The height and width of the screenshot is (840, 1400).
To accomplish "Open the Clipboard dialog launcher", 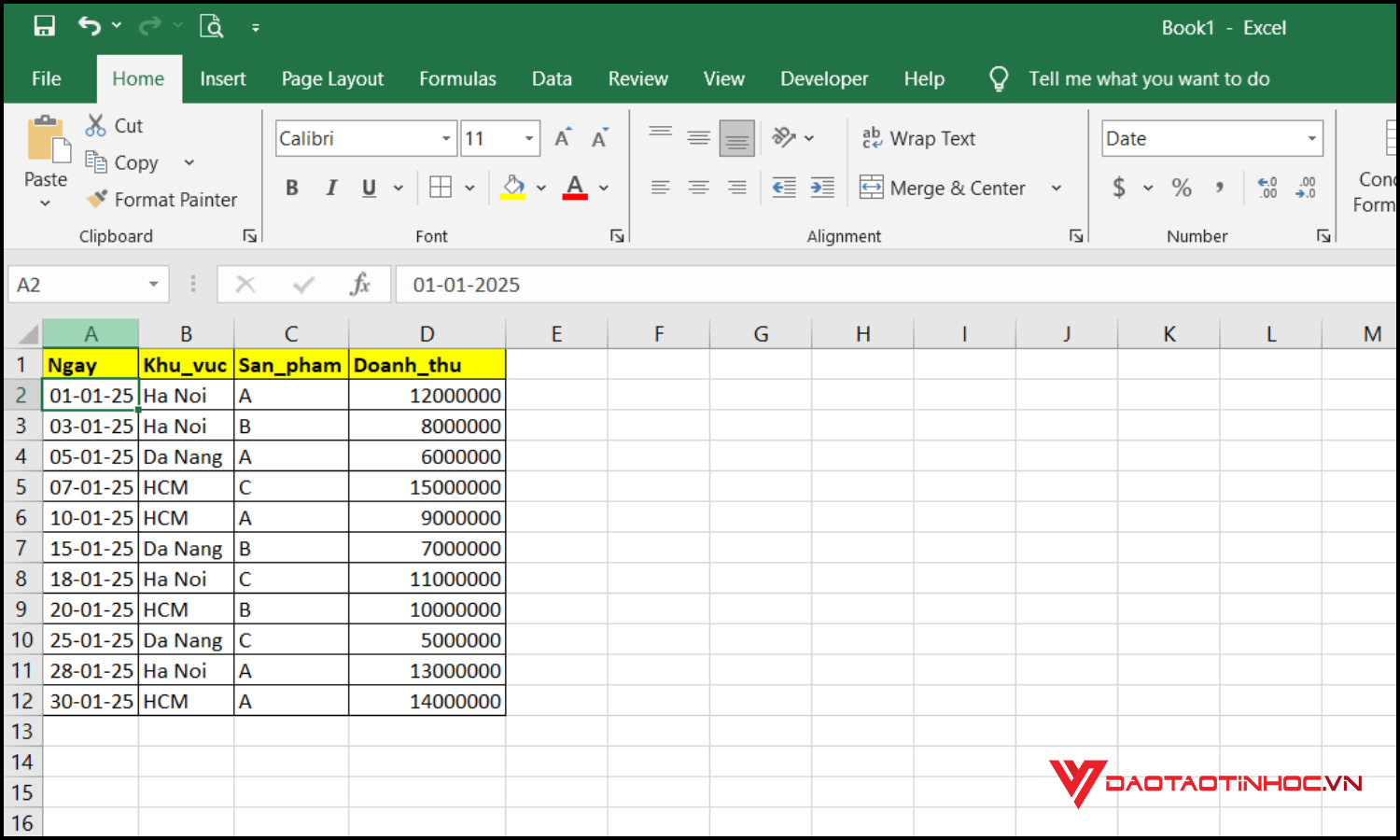I will (249, 235).
